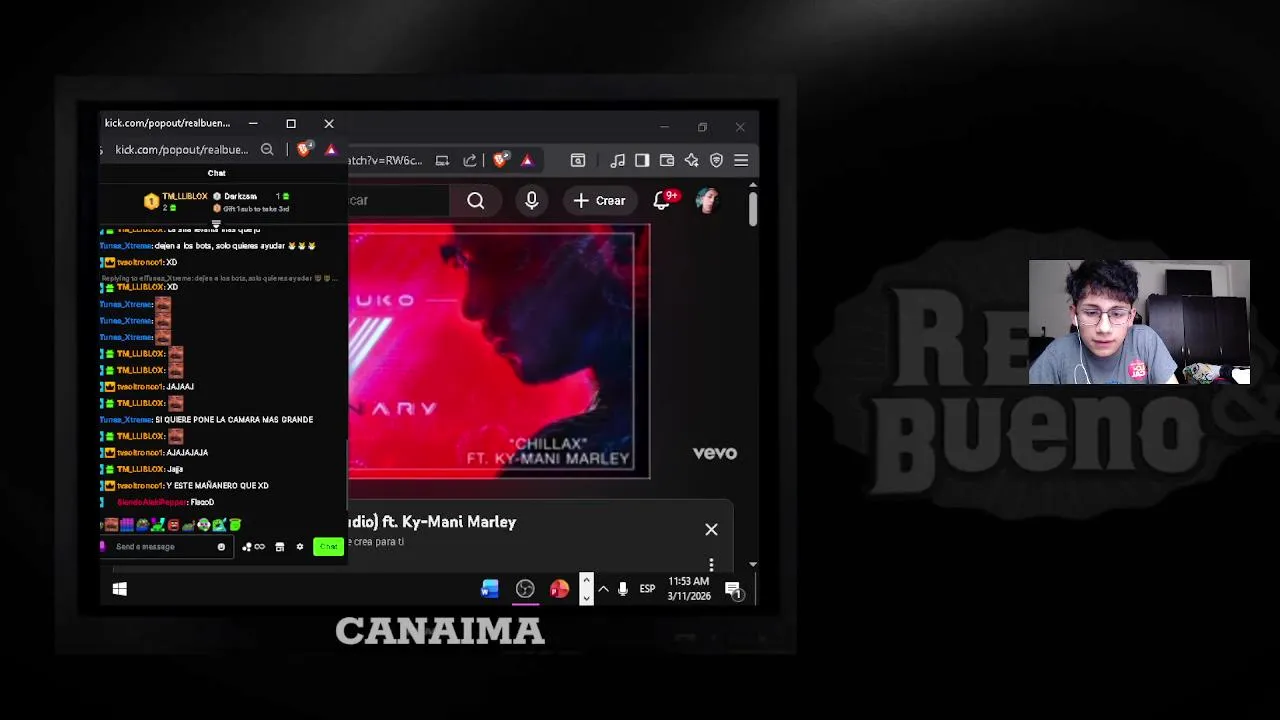Click the channel points icon next to chat input
The image size is (1280, 720).
253,547
